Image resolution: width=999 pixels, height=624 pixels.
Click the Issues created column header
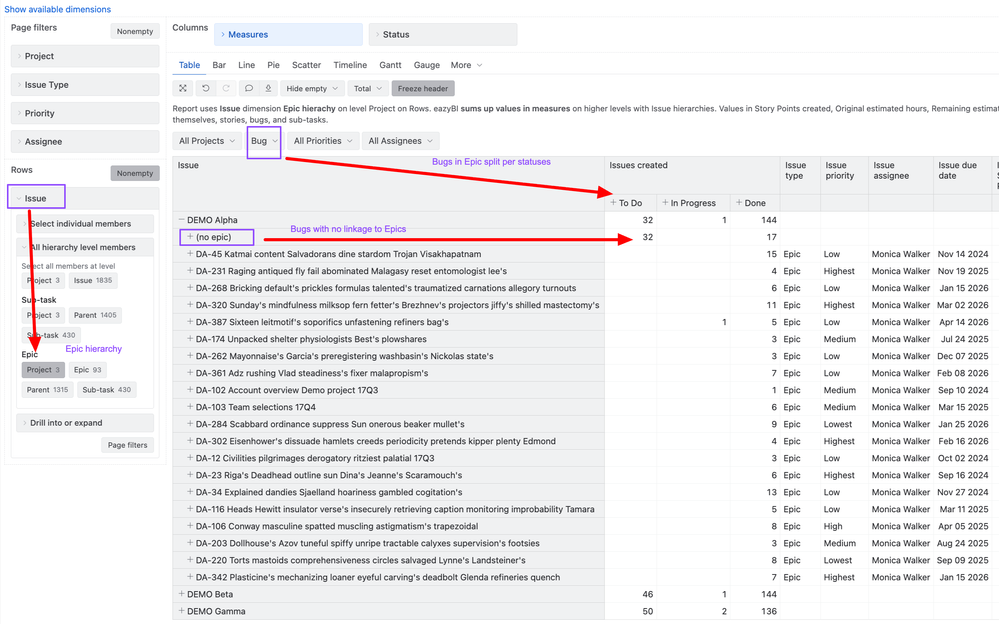pyautogui.click(x=638, y=165)
